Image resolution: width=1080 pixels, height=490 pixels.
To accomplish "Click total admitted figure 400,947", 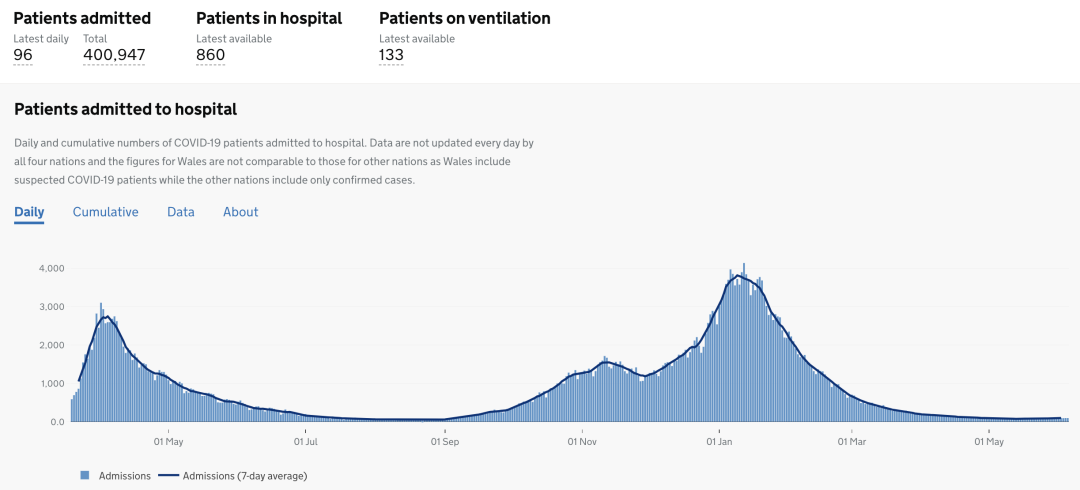I will coord(114,55).
